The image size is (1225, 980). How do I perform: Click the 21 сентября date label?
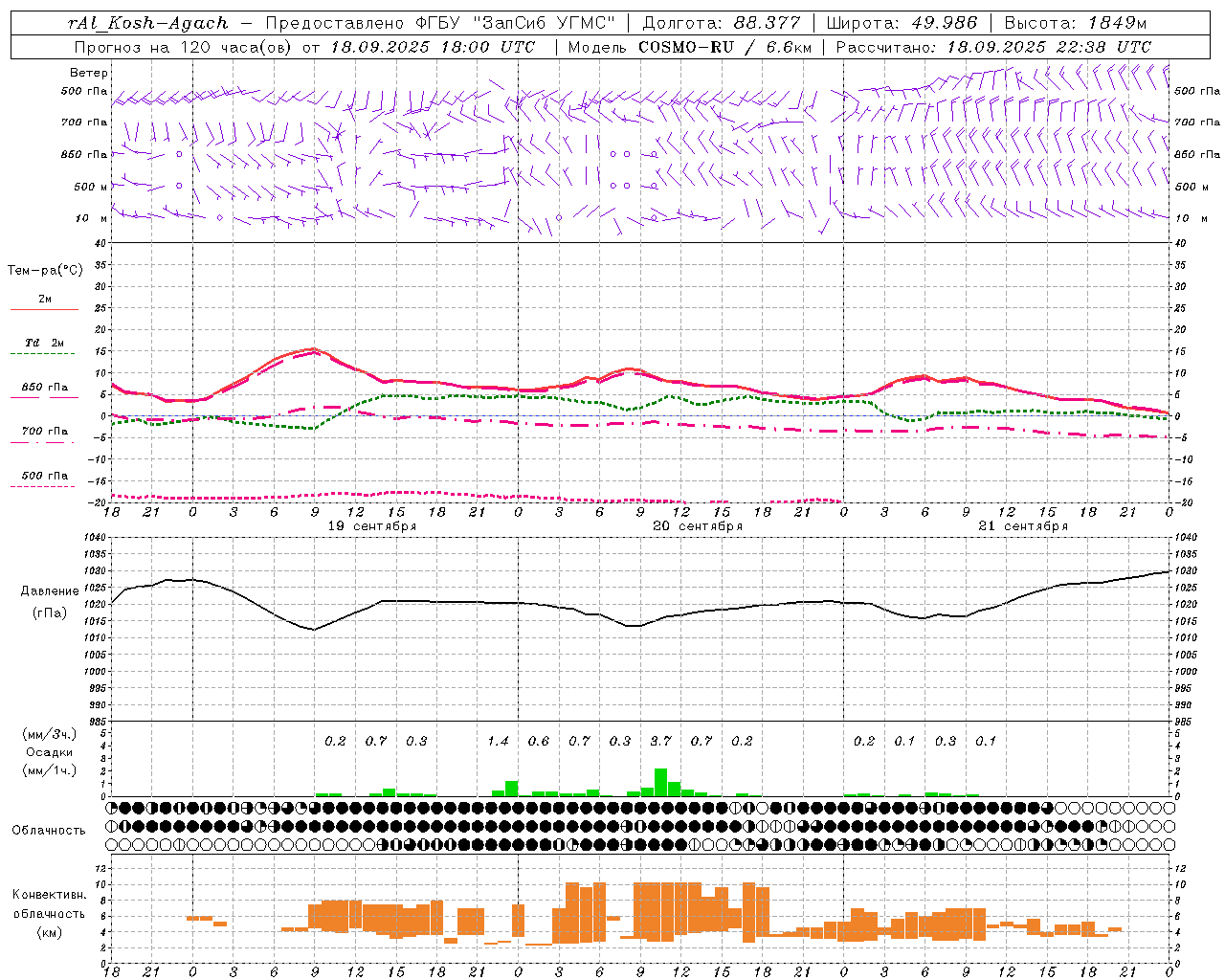click(x=1022, y=526)
